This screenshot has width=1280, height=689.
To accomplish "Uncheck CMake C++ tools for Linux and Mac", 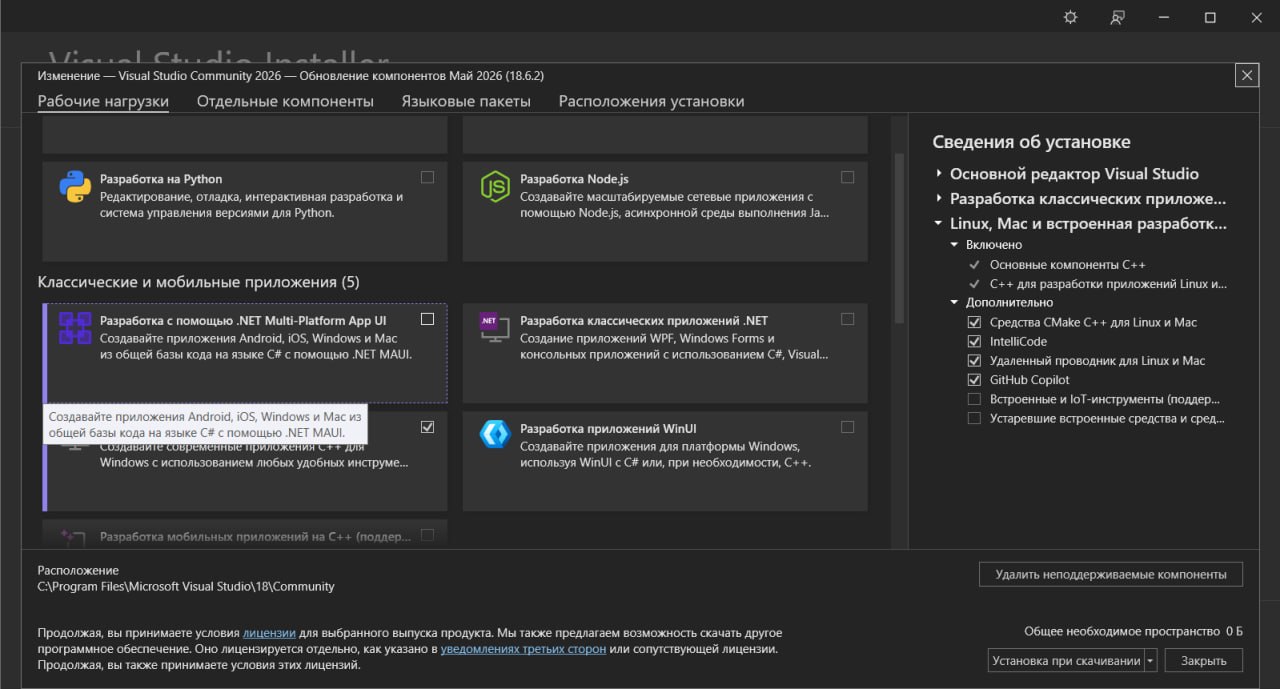I will [x=974, y=323].
